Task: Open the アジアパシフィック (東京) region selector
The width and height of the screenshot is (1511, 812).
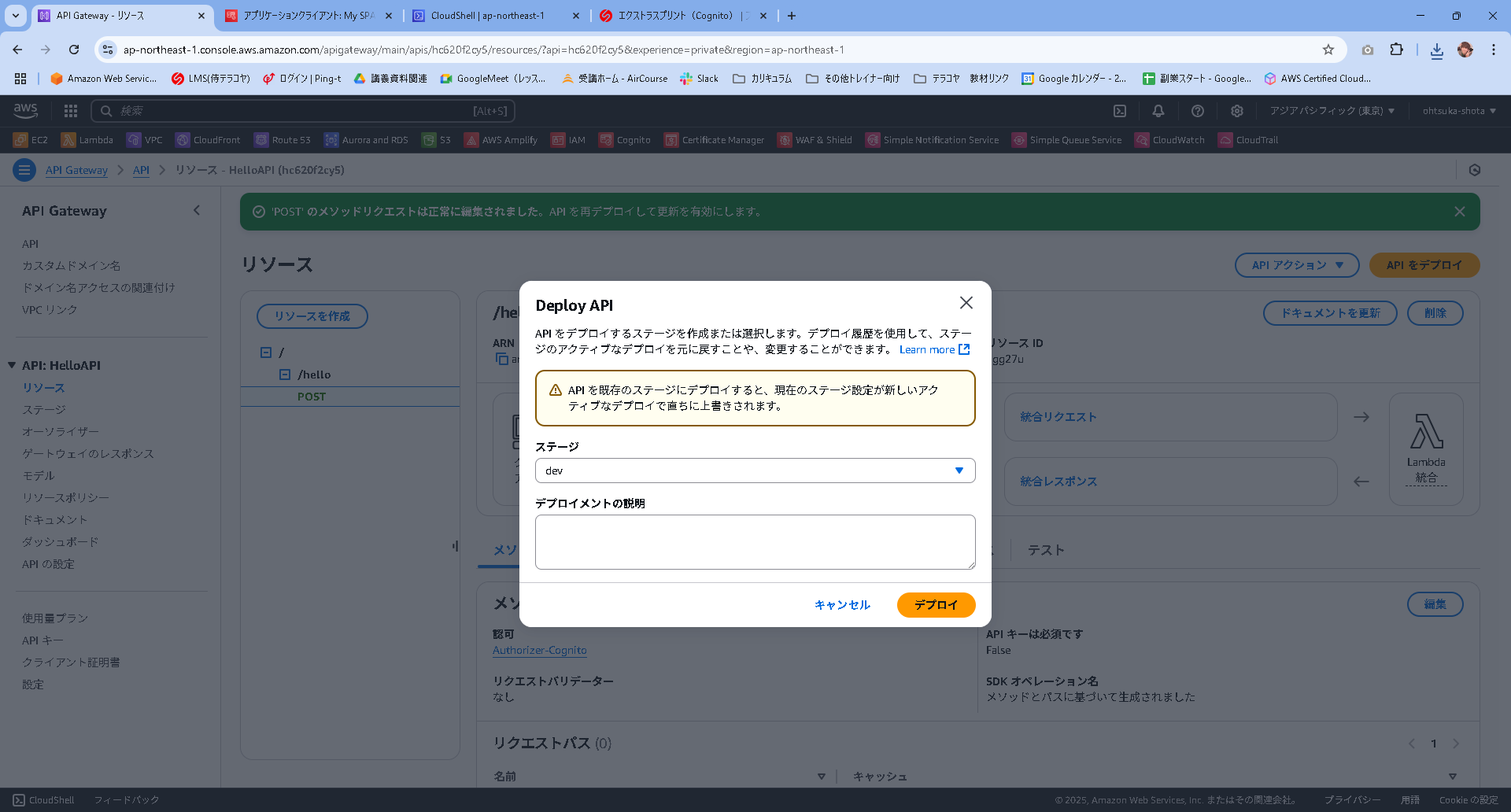Action: (1330, 110)
